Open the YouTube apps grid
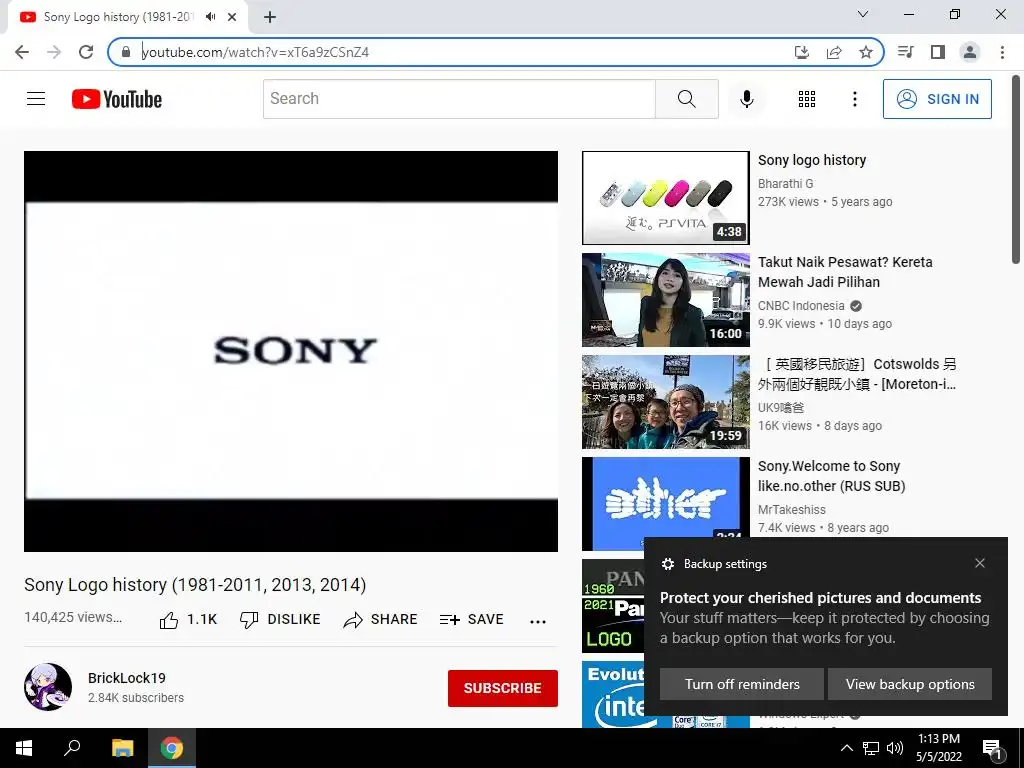Image resolution: width=1024 pixels, height=768 pixels. 807,99
